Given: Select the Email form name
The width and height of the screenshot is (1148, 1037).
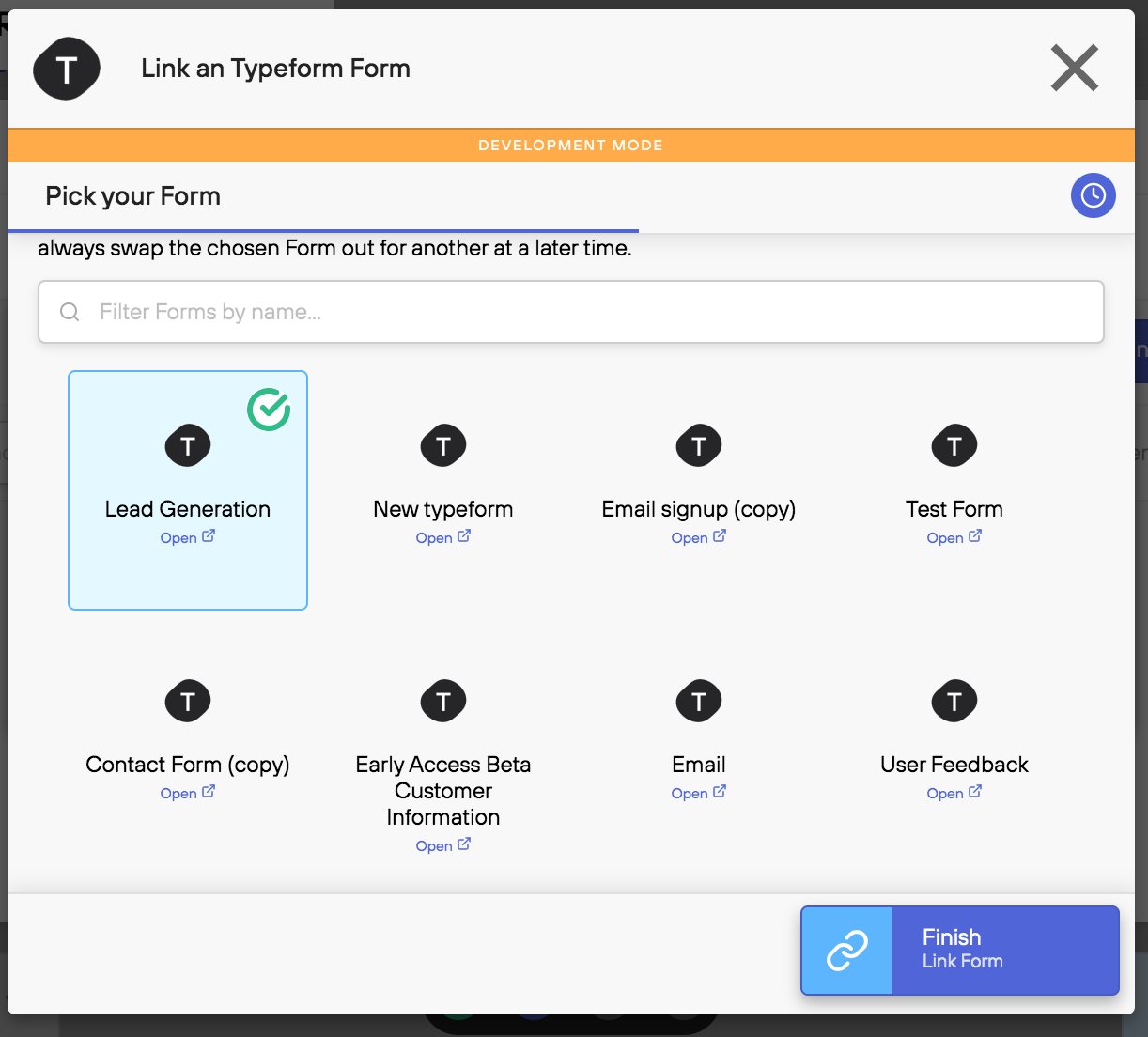Looking at the screenshot, I should tap(699, 765).
